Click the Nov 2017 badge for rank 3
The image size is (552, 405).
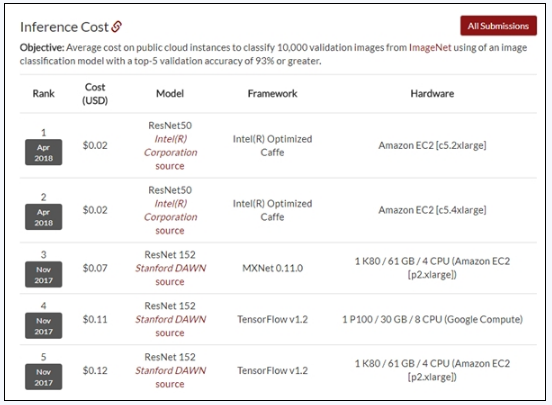(44, 274)
